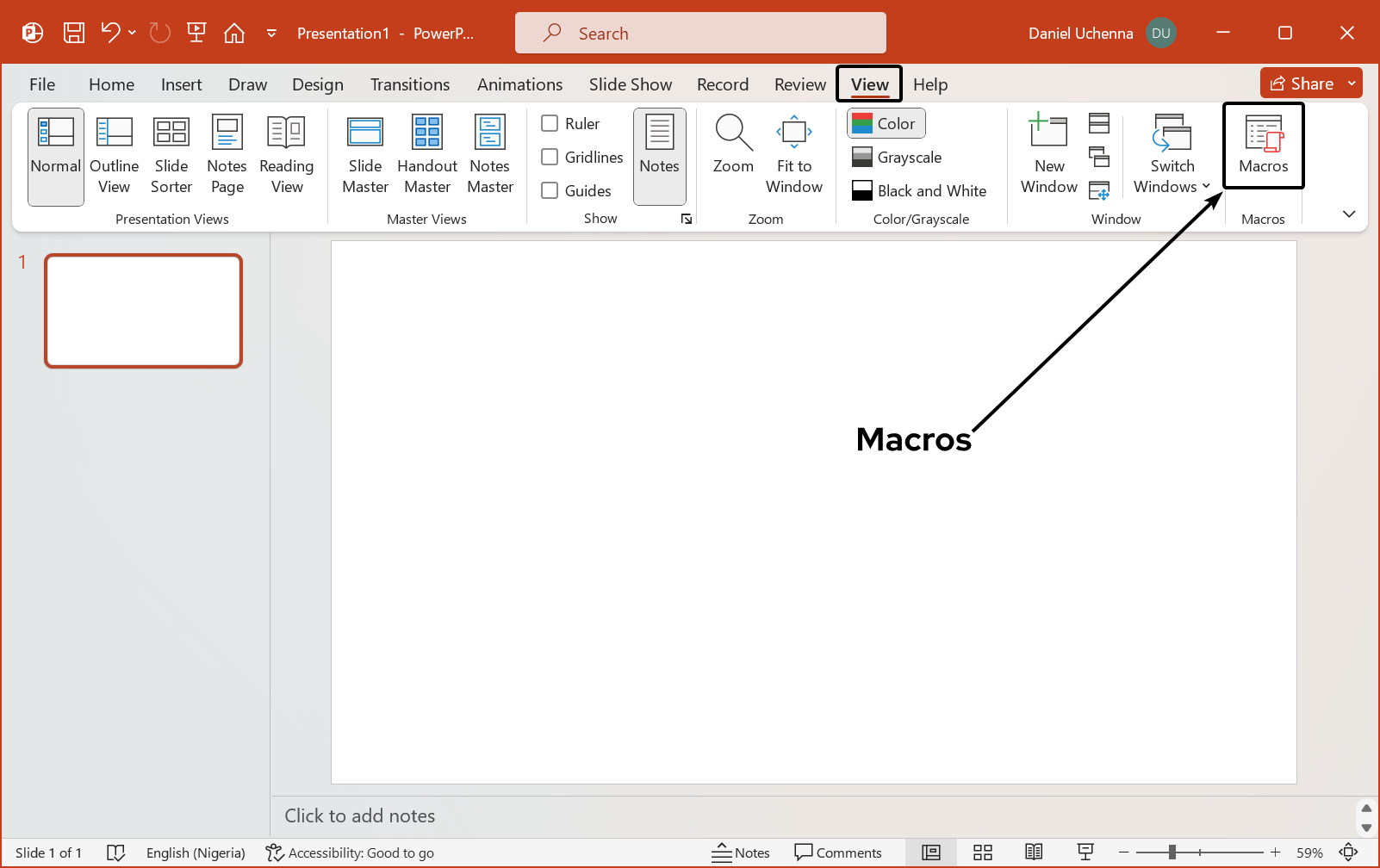The image size is (1380, 868).
Task: Open the Zoom dialog magnifier
Action: [x=733, y=145]
